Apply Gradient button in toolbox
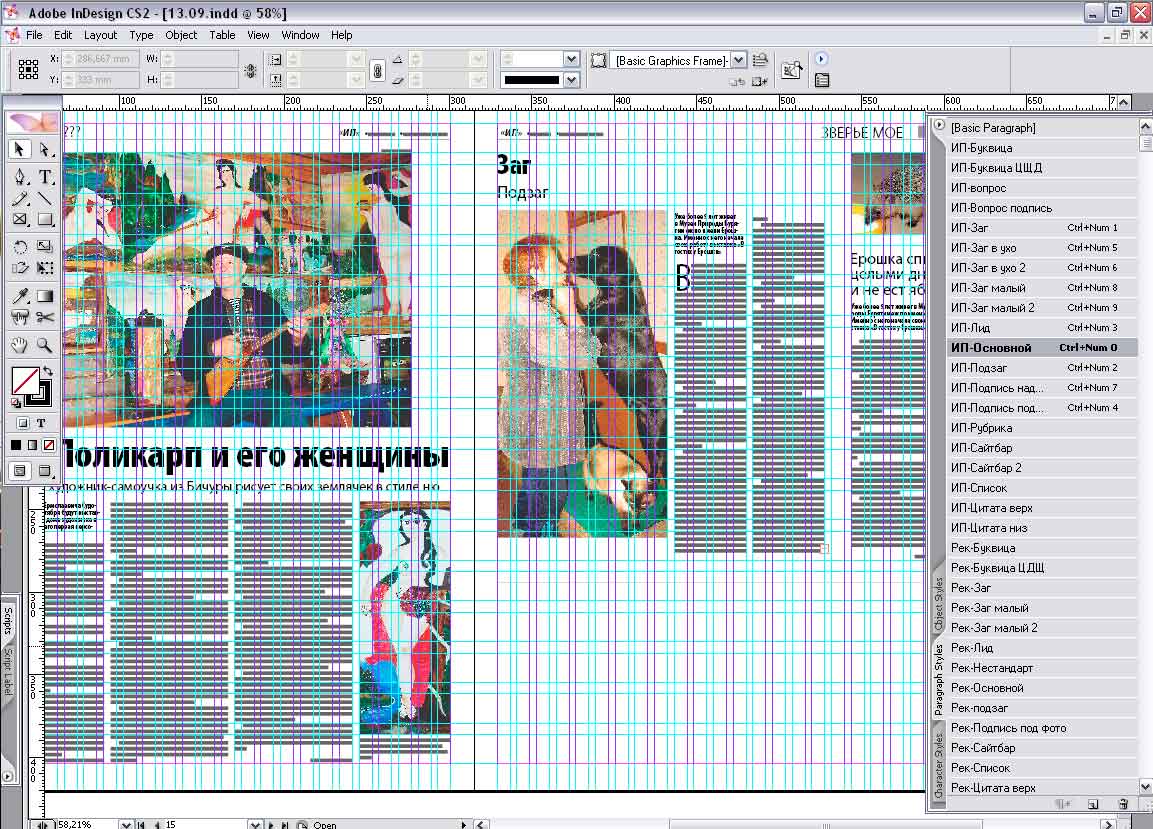This screenshot has height=829, width=1153. pyautogui.click(x=32, y=445)
